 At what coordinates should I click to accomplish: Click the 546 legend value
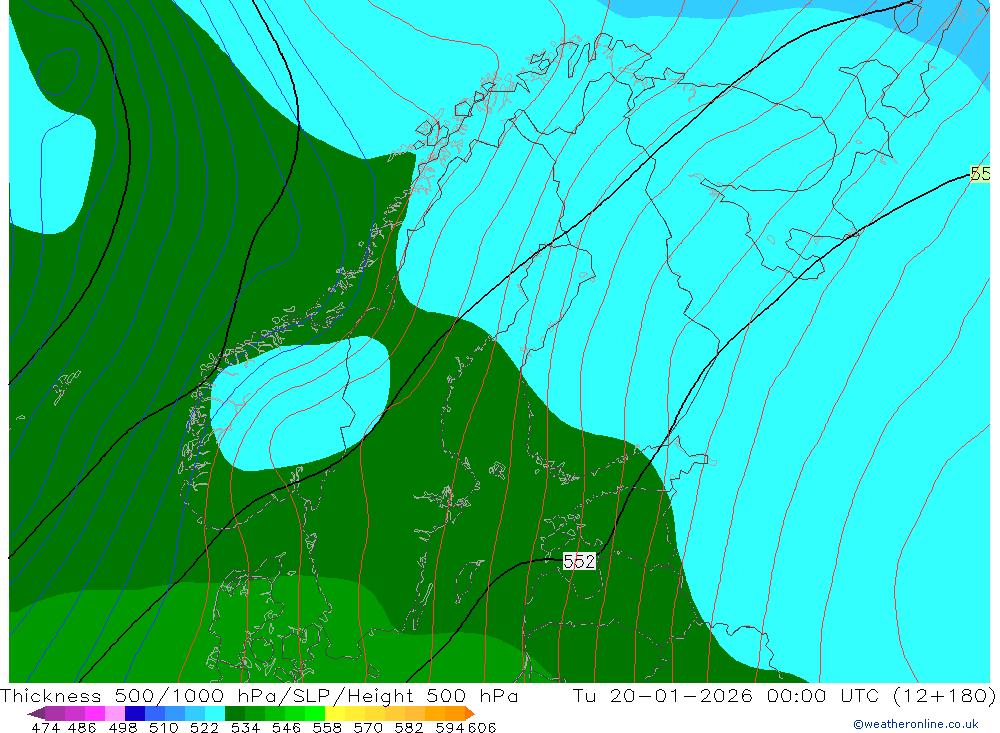pyautogui.click(x=285, y=727)
